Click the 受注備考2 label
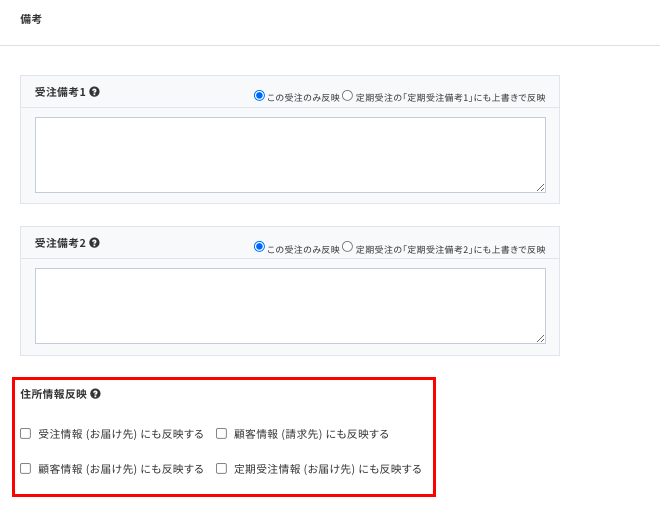 coord(60,243)
